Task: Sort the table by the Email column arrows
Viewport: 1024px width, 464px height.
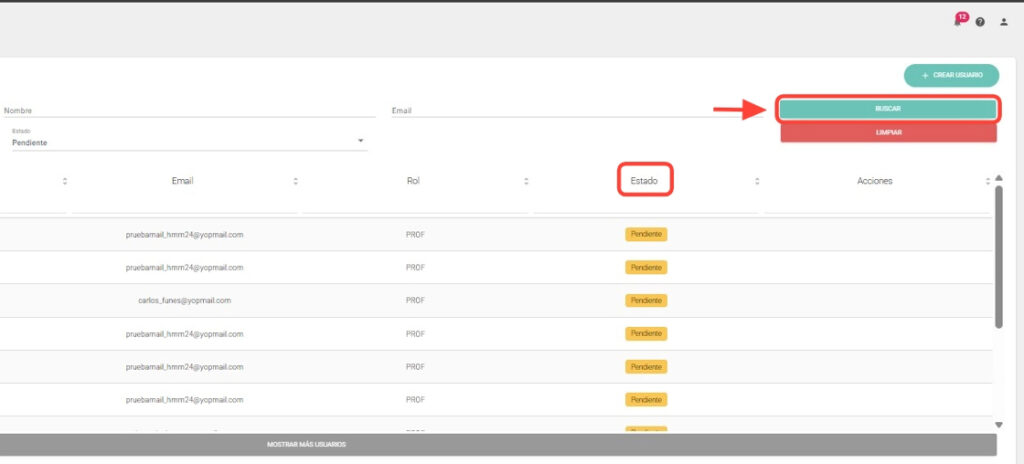Action: tap(295, 181)
